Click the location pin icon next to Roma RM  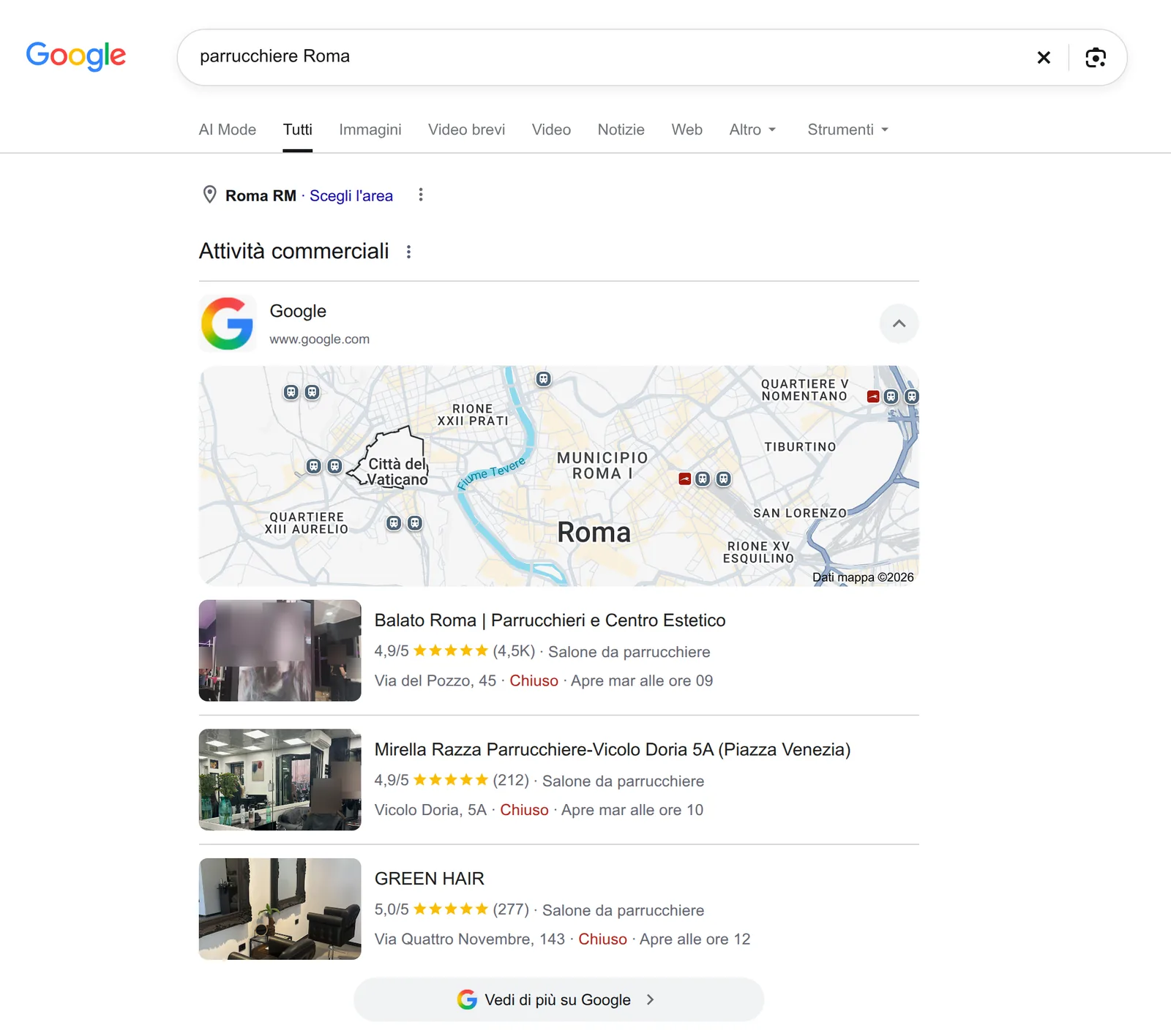[x=209, y=195]
